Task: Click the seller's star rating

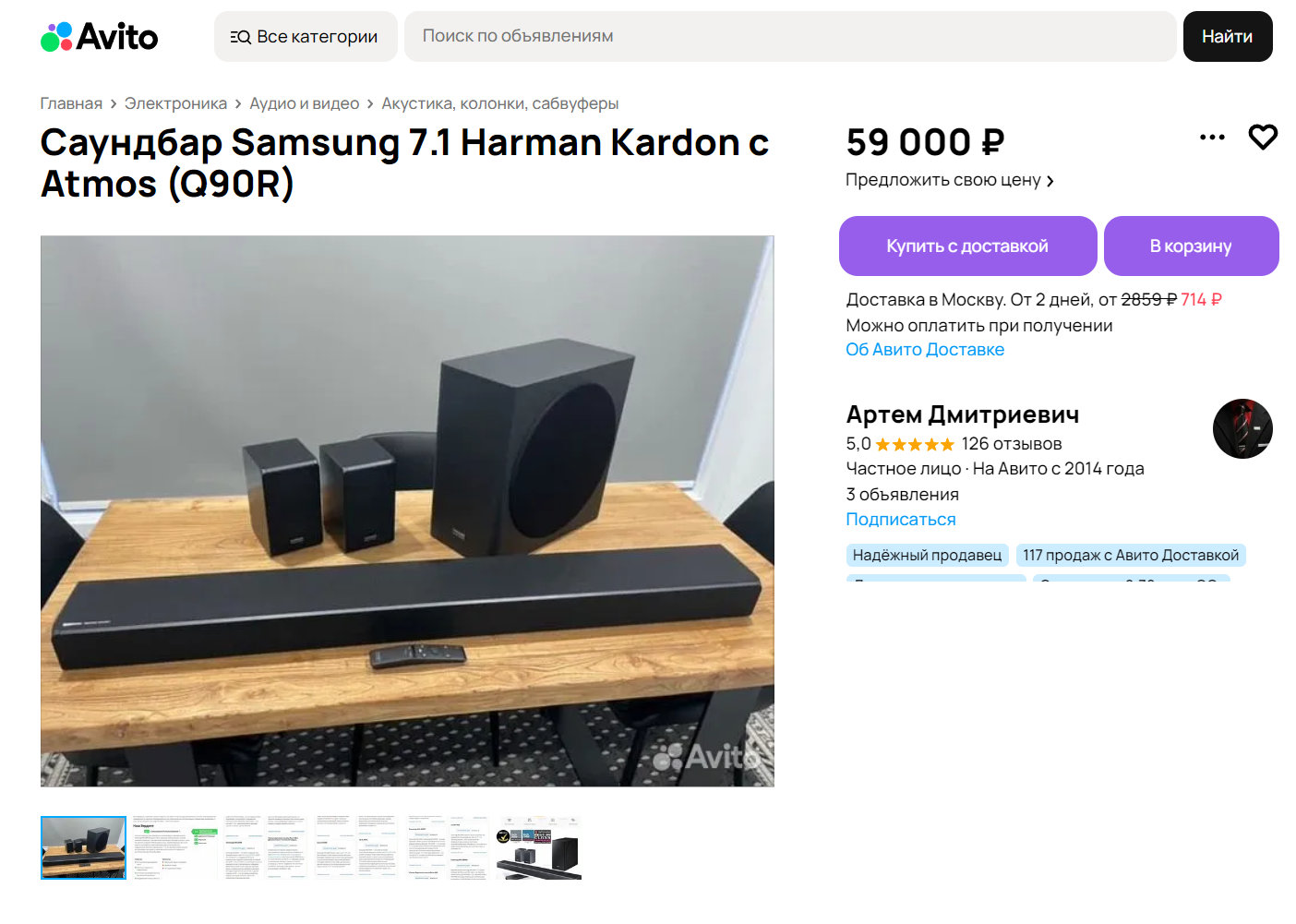Action: (x=914, y=444)
